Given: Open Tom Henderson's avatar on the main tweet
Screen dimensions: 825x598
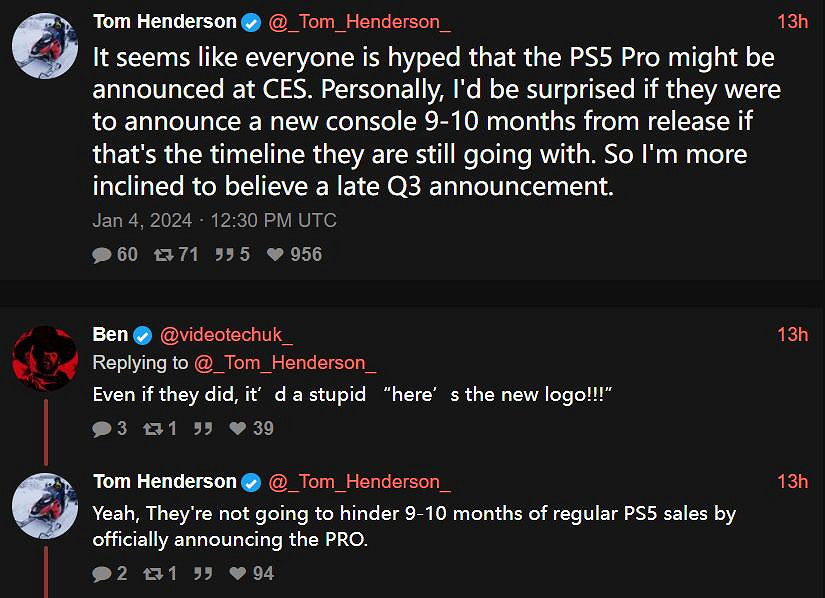Looking at the screenshot, I should pyautogui.click(x=44, y=47).
